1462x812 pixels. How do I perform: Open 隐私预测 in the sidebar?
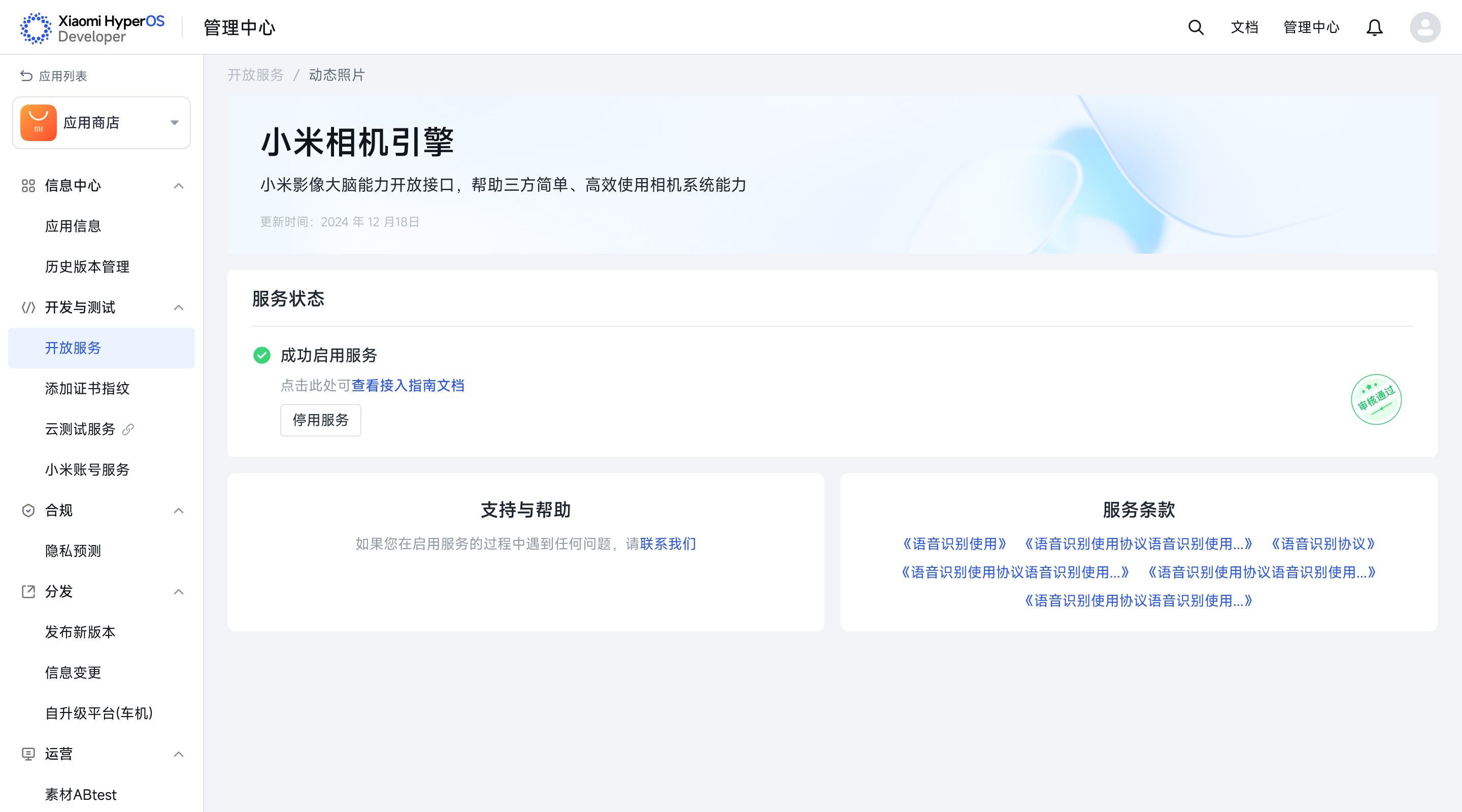(x=102, y=551)
